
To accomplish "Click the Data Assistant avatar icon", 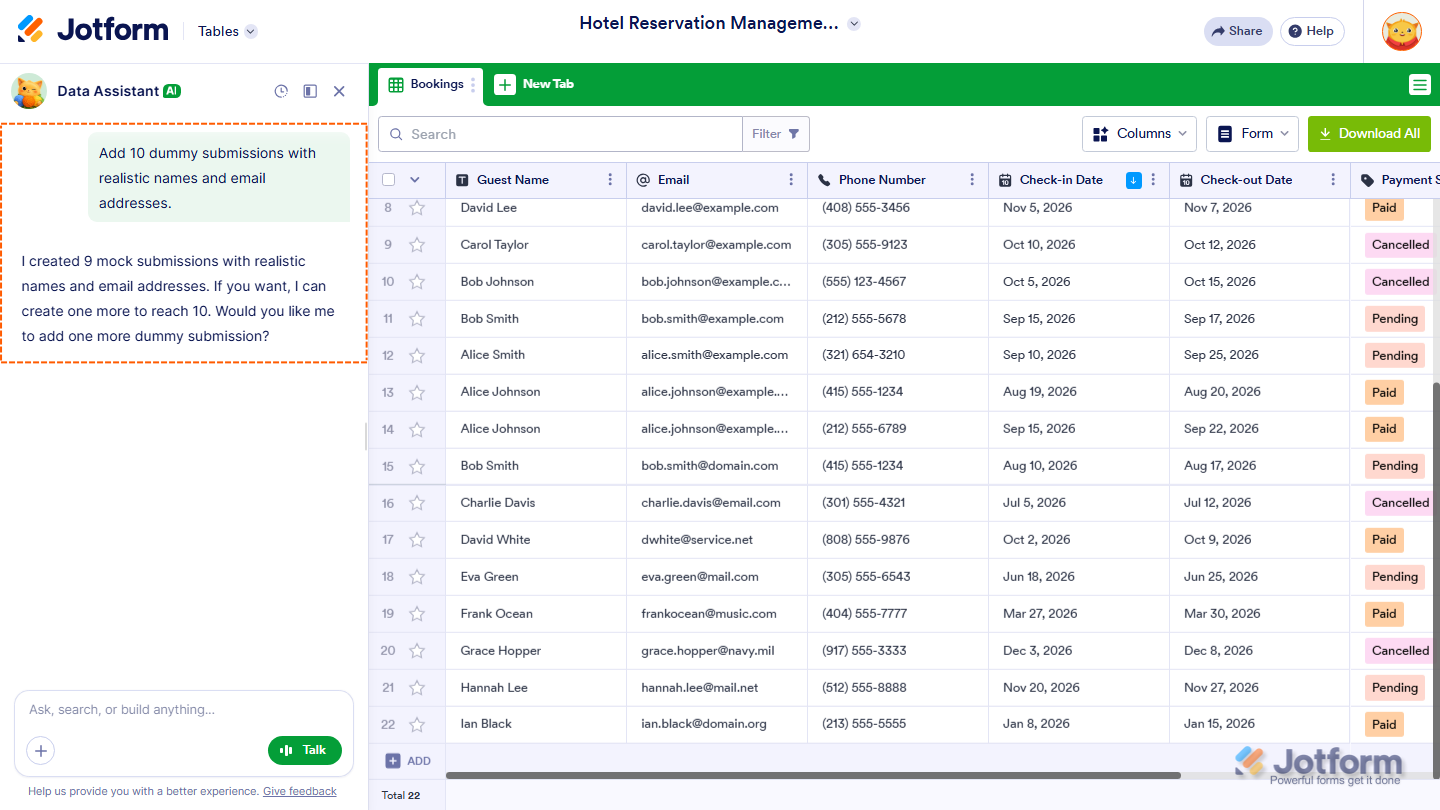I will click(29, 91).
